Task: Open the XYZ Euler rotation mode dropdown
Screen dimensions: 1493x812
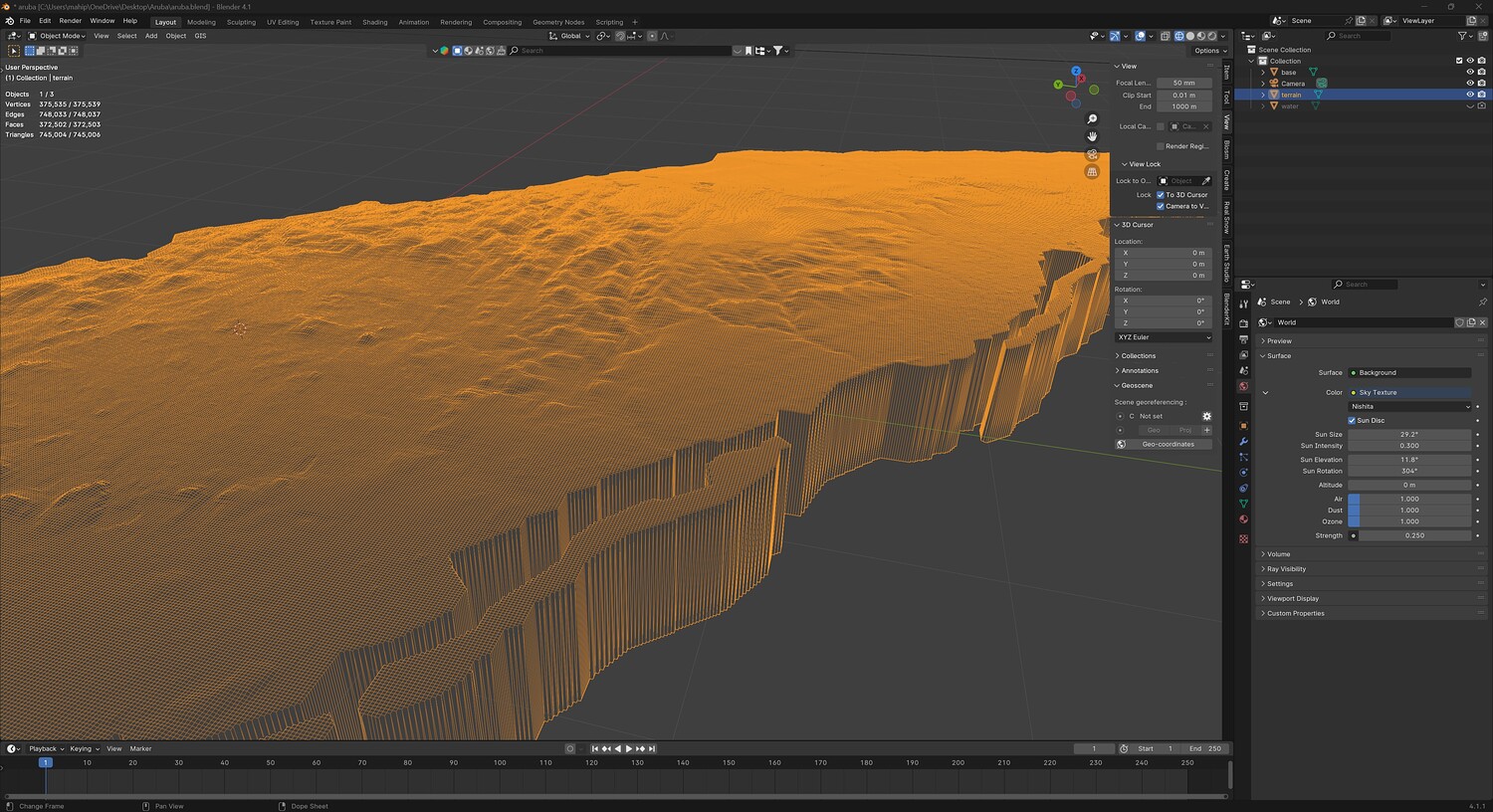Action: pyautogui.click(x=1164, y=337)
